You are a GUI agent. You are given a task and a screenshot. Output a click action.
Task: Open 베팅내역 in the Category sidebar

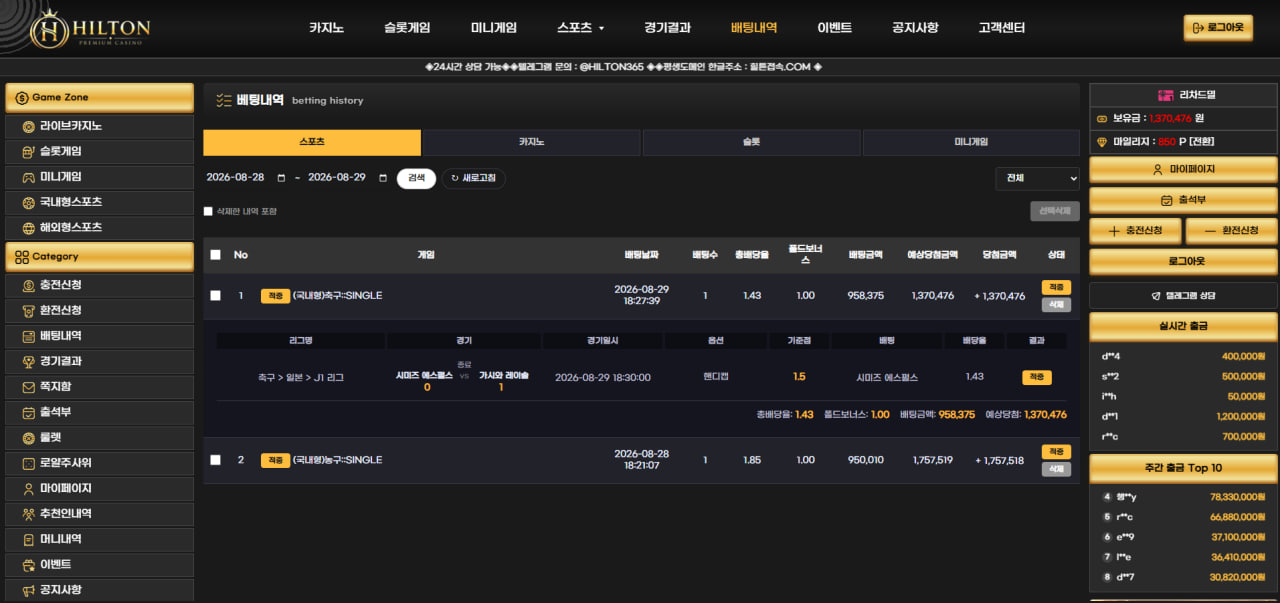coord(99,336)
